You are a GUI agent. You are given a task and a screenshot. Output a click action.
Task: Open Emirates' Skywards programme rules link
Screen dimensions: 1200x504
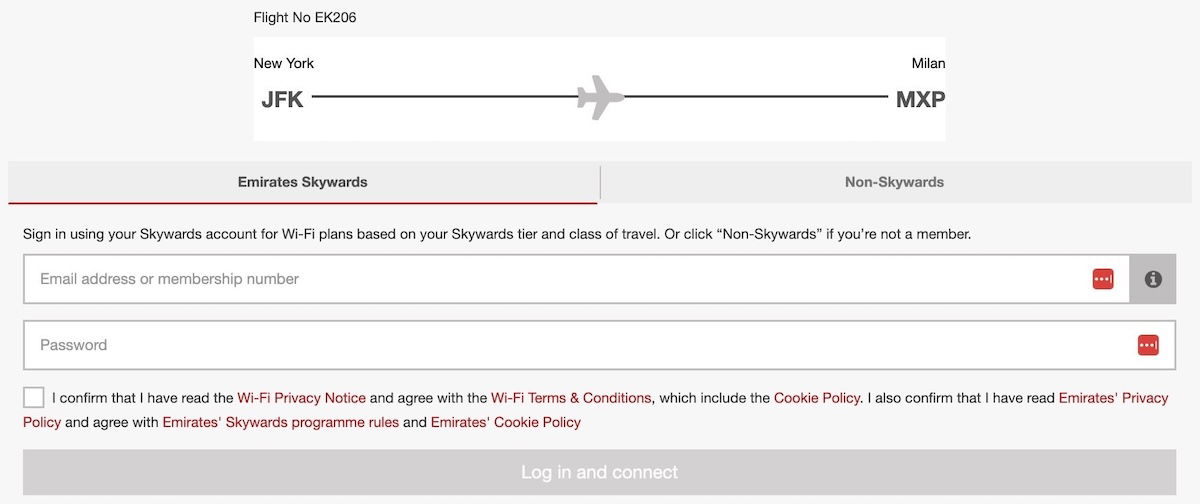[x=281, y=422]
